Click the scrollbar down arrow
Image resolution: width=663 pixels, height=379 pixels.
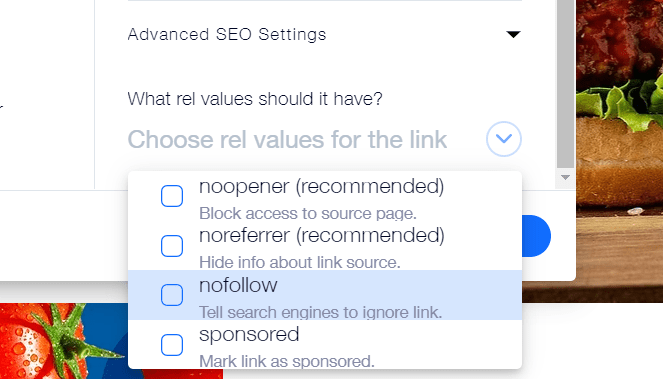click(565, 178)
